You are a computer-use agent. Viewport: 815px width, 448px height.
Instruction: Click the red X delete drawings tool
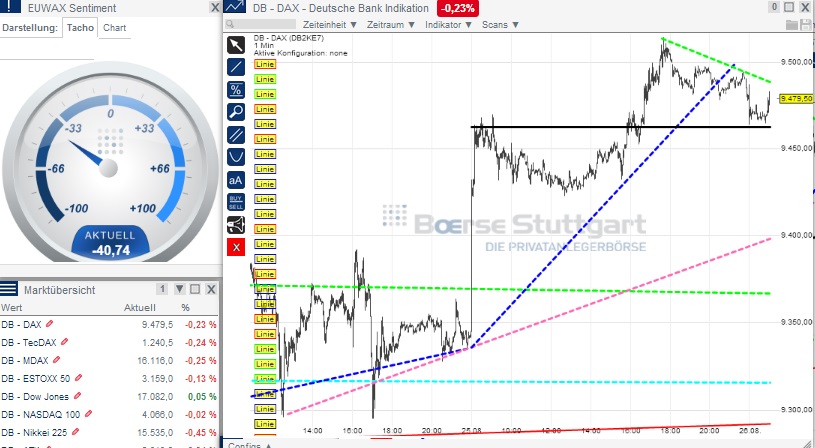tap(236, 247)
